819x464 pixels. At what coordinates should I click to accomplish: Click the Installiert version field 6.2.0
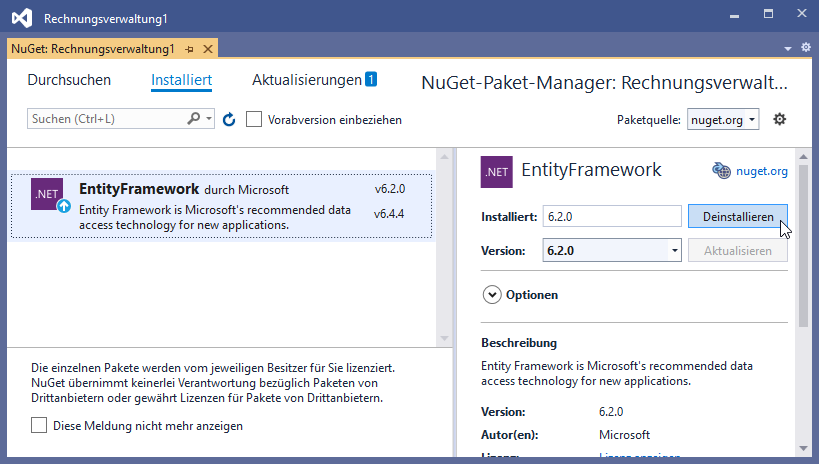[x=612, y=216]
